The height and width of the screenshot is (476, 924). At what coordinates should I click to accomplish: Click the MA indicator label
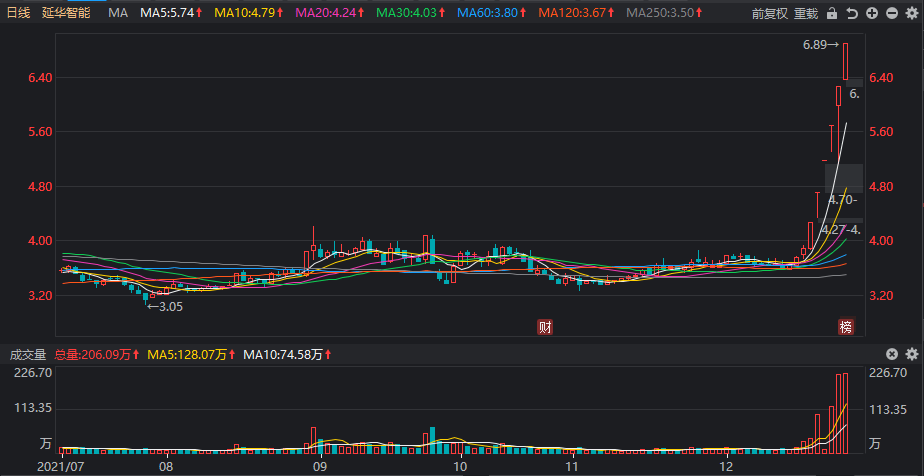(118, 13)
